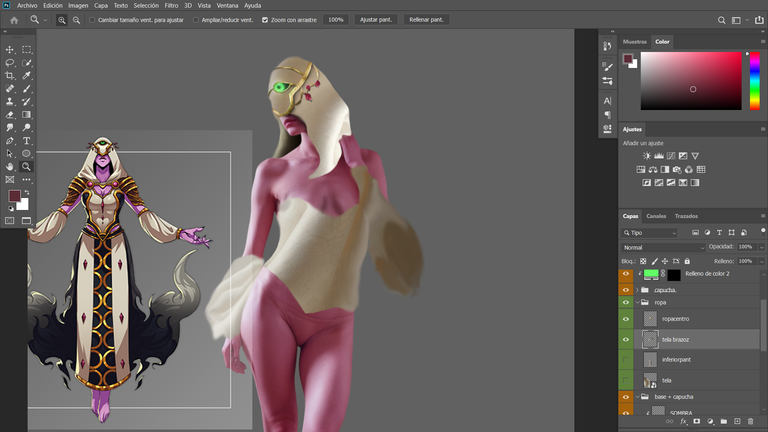Click the 100% zoom button
The image size is (768, 432).
[336, 20]
